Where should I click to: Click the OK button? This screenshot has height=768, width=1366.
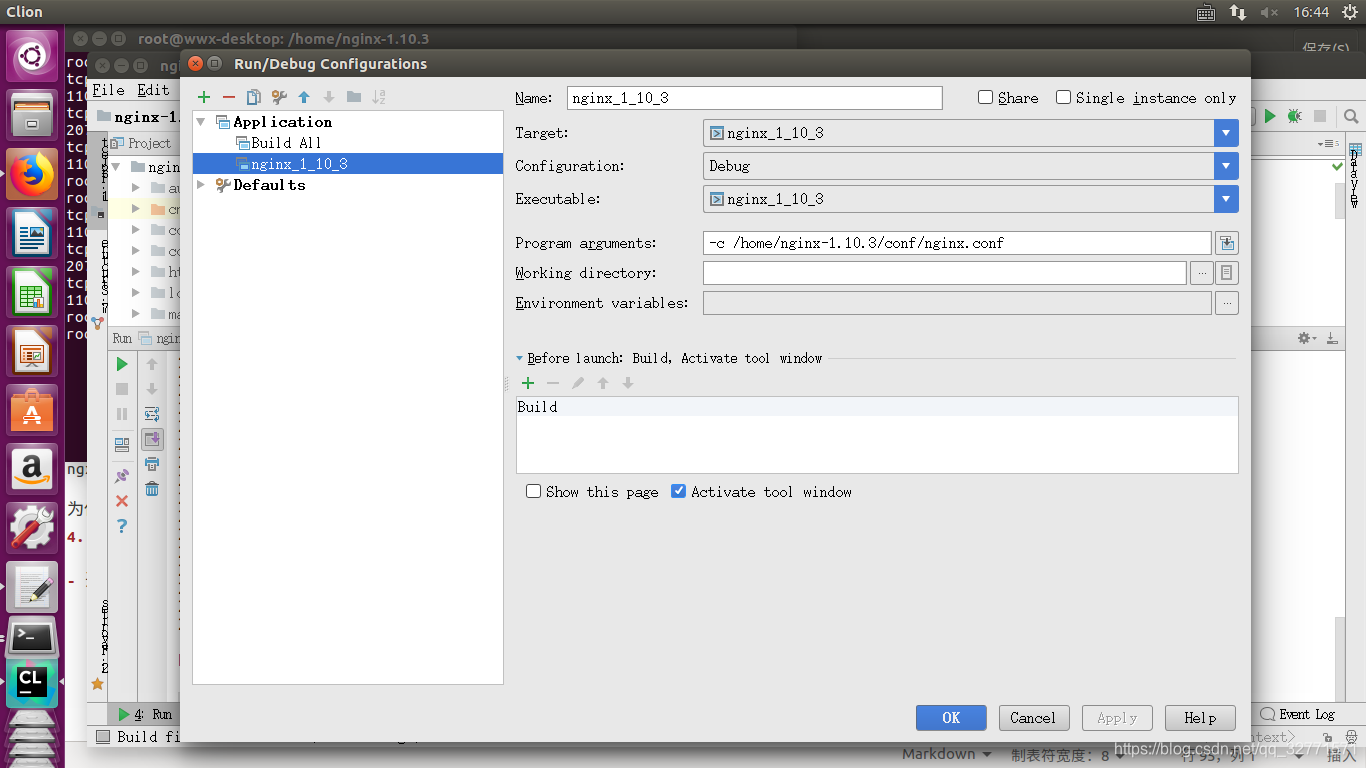951,718
